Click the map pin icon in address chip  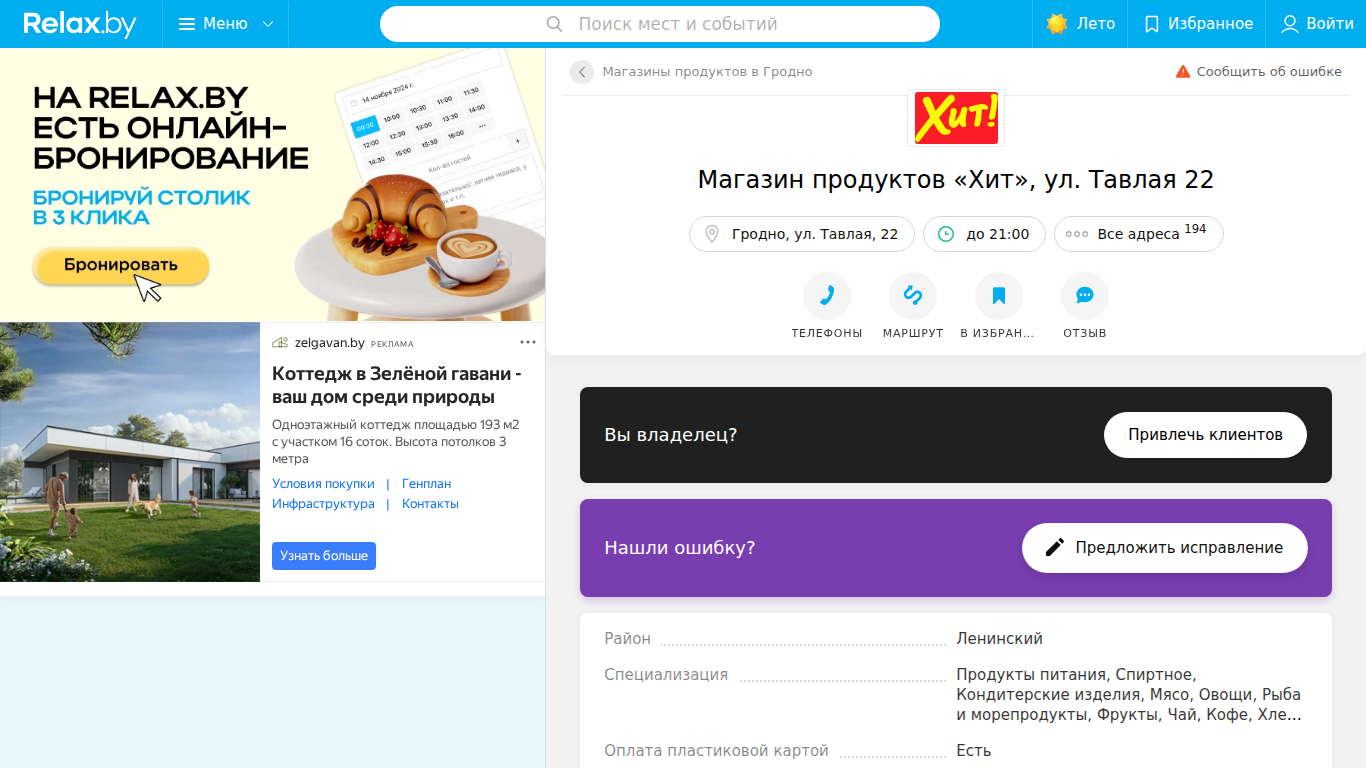(712, 234)
